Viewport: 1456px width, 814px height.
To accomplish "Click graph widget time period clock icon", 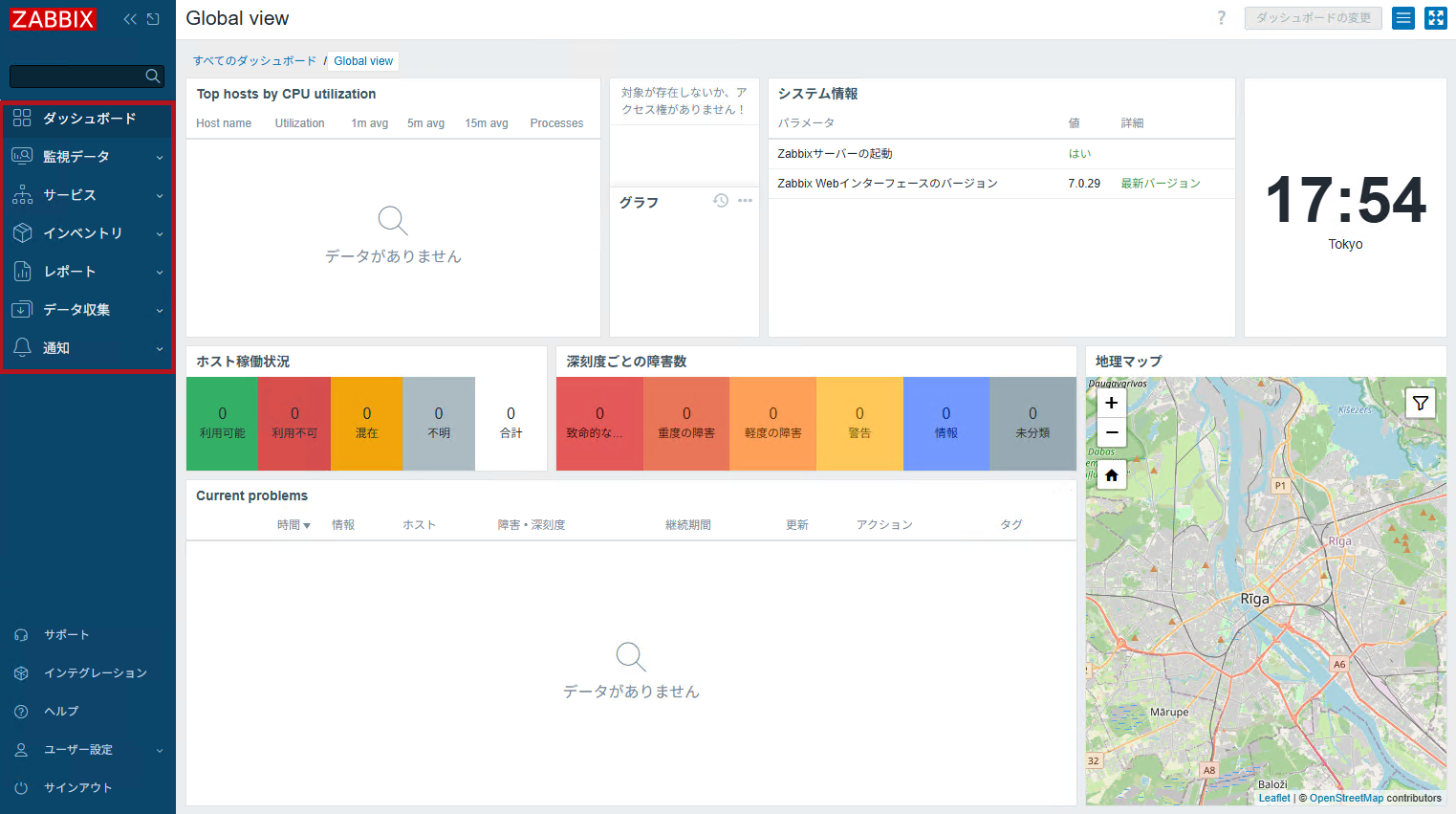I will tap(721, 201).
